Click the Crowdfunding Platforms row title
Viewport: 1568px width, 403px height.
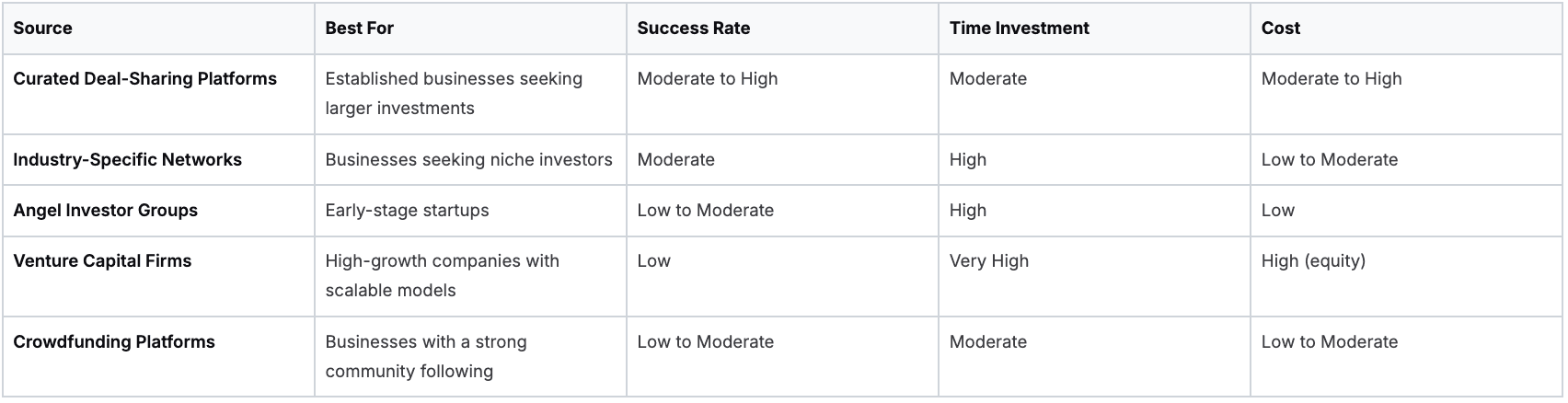pos(114,342)
